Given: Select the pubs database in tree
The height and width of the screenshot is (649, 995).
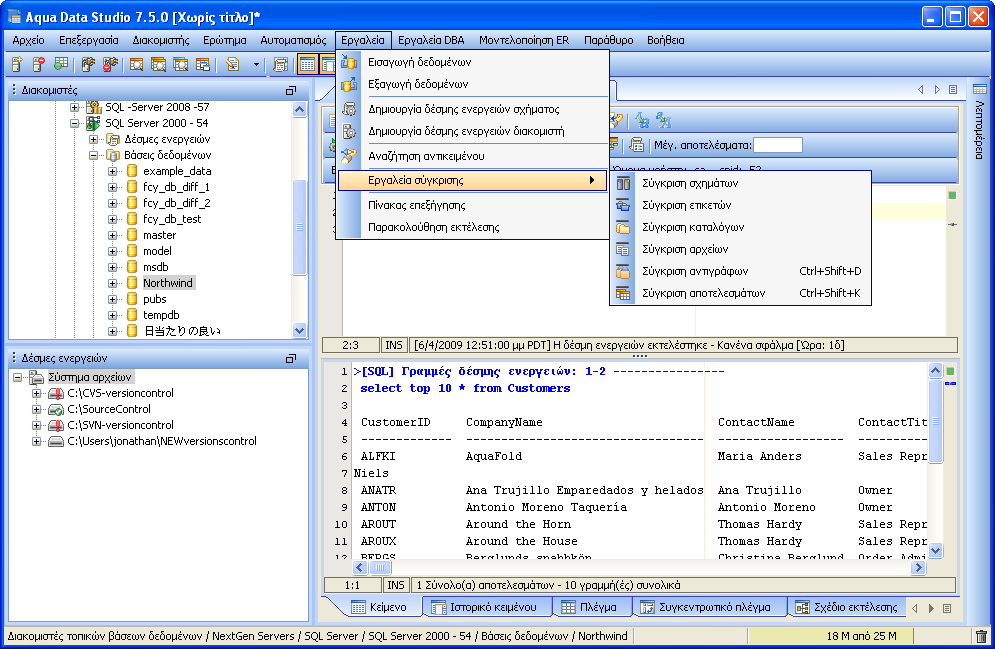Looking at the screenshot, I should coord(154,299).
